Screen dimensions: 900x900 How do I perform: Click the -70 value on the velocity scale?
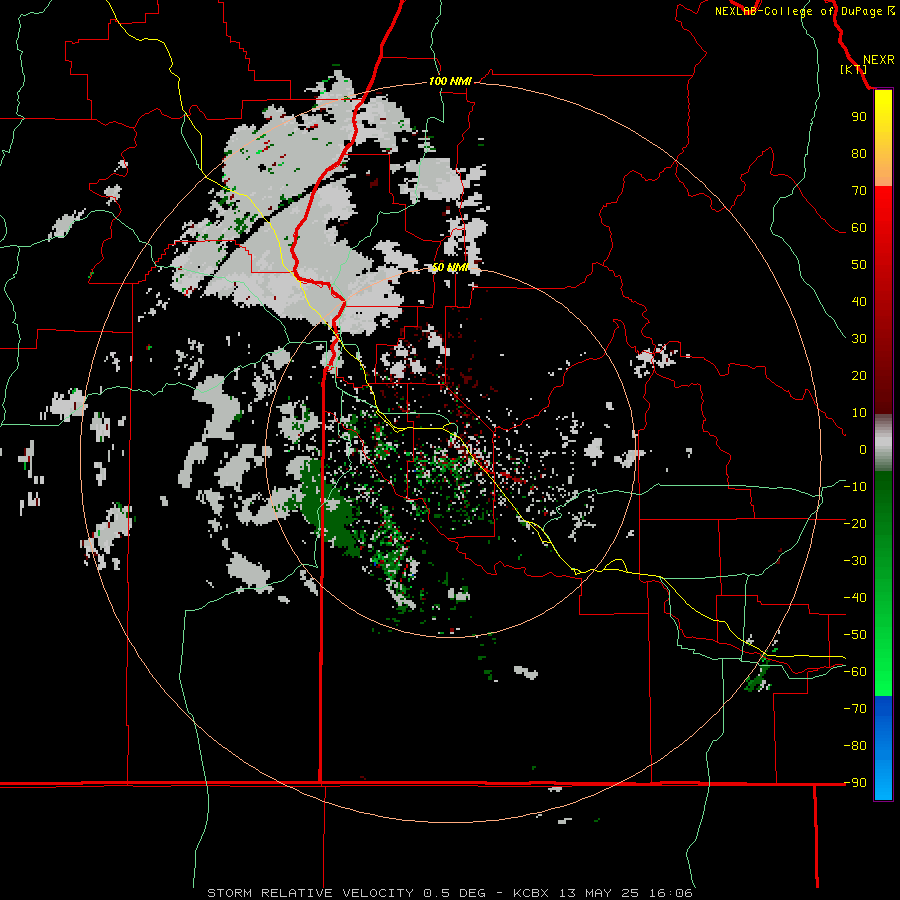tap(855, 709)
